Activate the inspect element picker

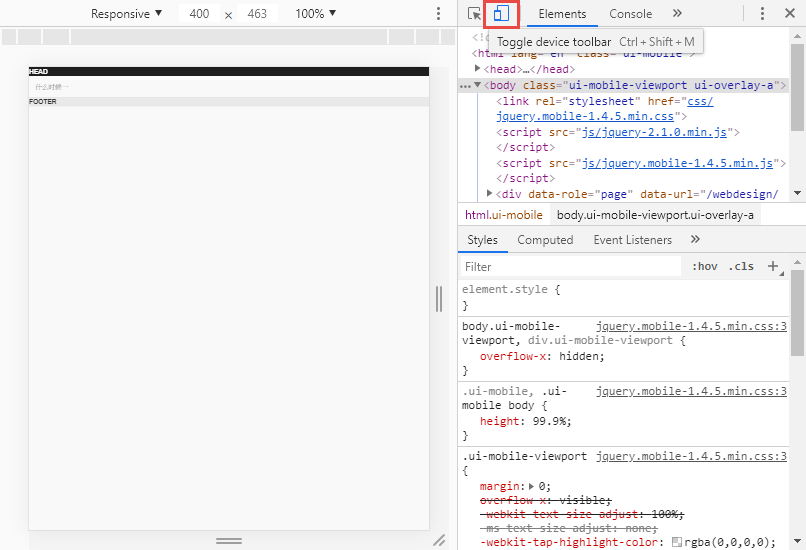tap(474, 14)
